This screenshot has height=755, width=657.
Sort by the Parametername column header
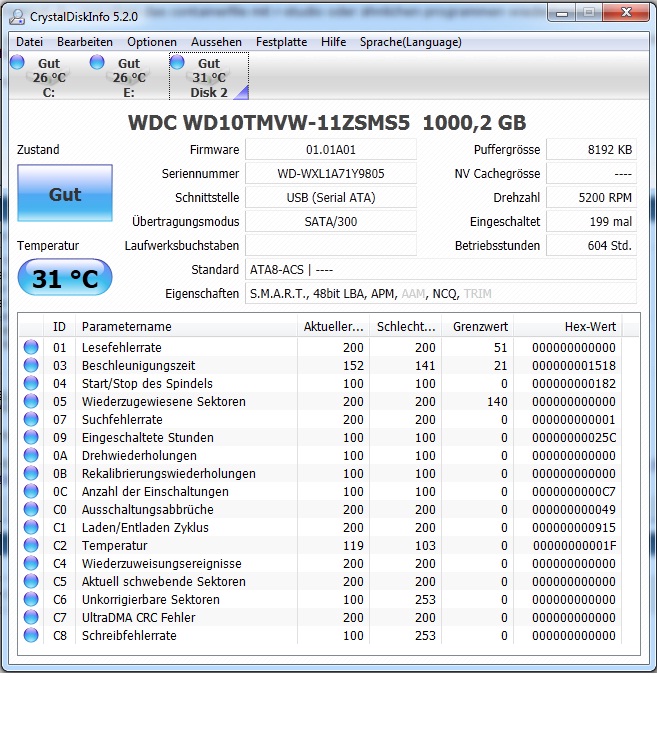coord(186,326)
